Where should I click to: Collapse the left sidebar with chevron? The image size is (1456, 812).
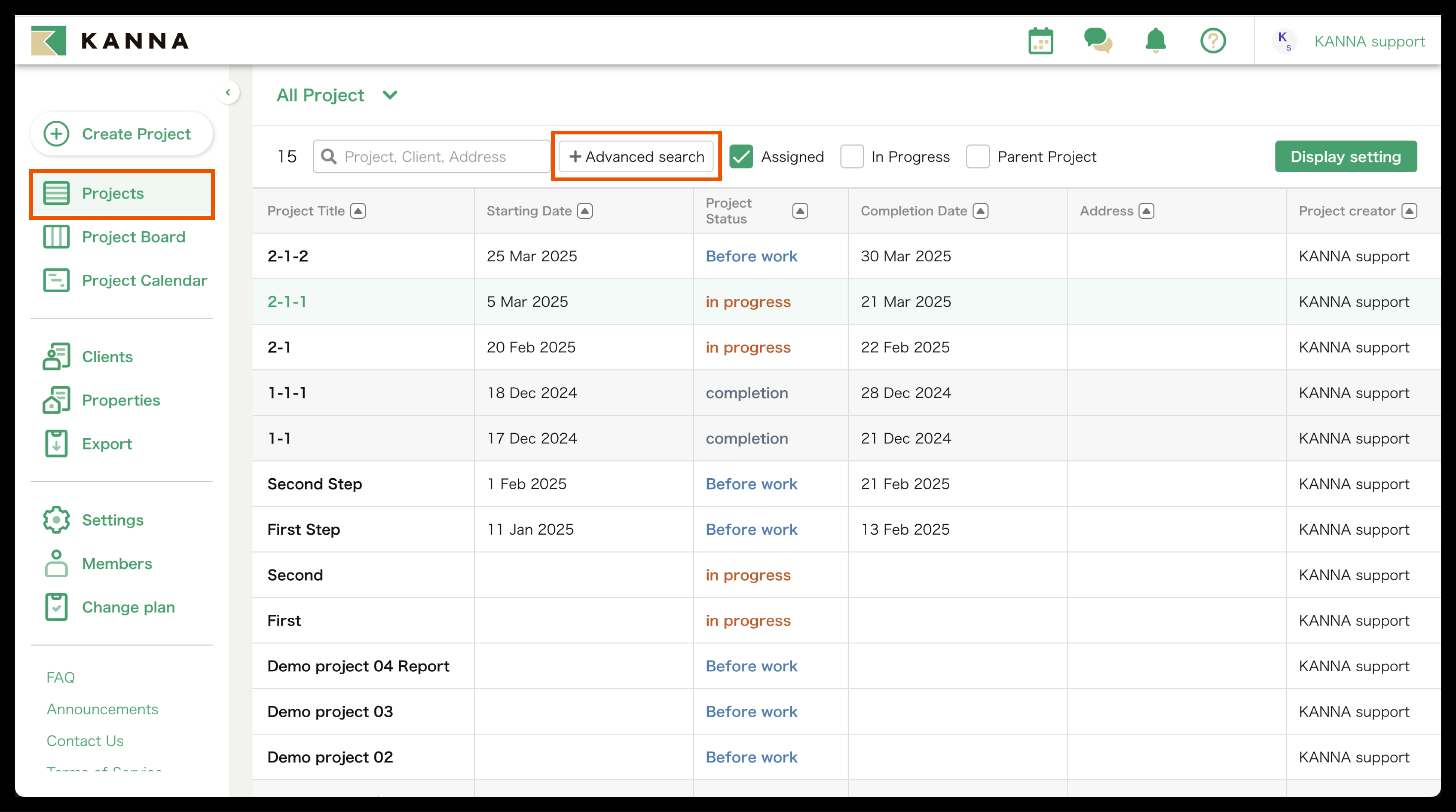228,93
